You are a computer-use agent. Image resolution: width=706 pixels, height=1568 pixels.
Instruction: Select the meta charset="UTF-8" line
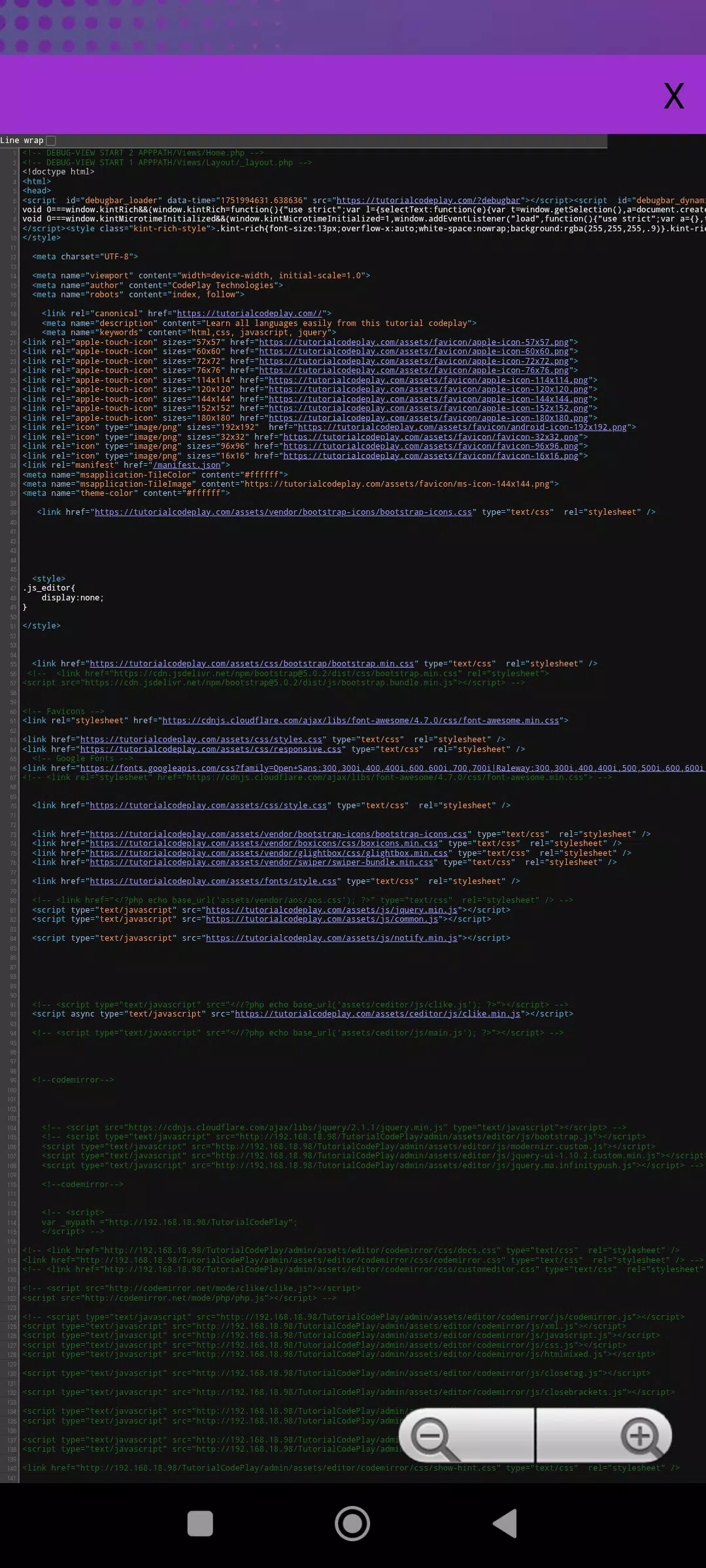tap(85, 257)
